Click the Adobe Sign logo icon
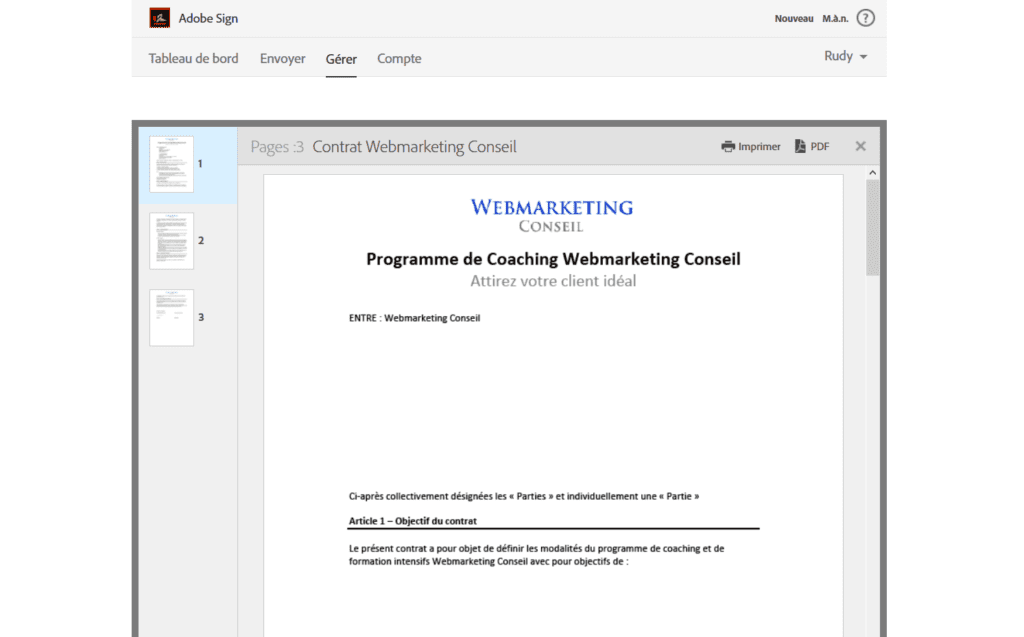1024x637 pixels. pos(159,18)
